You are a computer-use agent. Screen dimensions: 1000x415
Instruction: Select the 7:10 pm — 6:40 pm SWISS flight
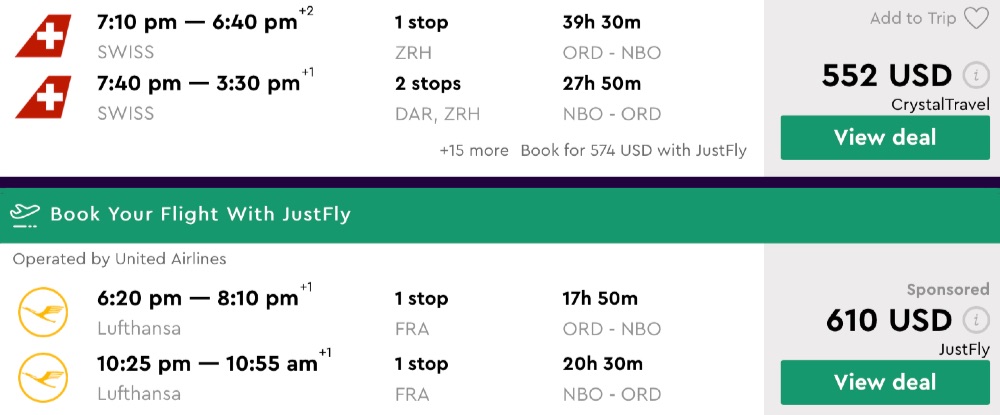pos(197,22)
